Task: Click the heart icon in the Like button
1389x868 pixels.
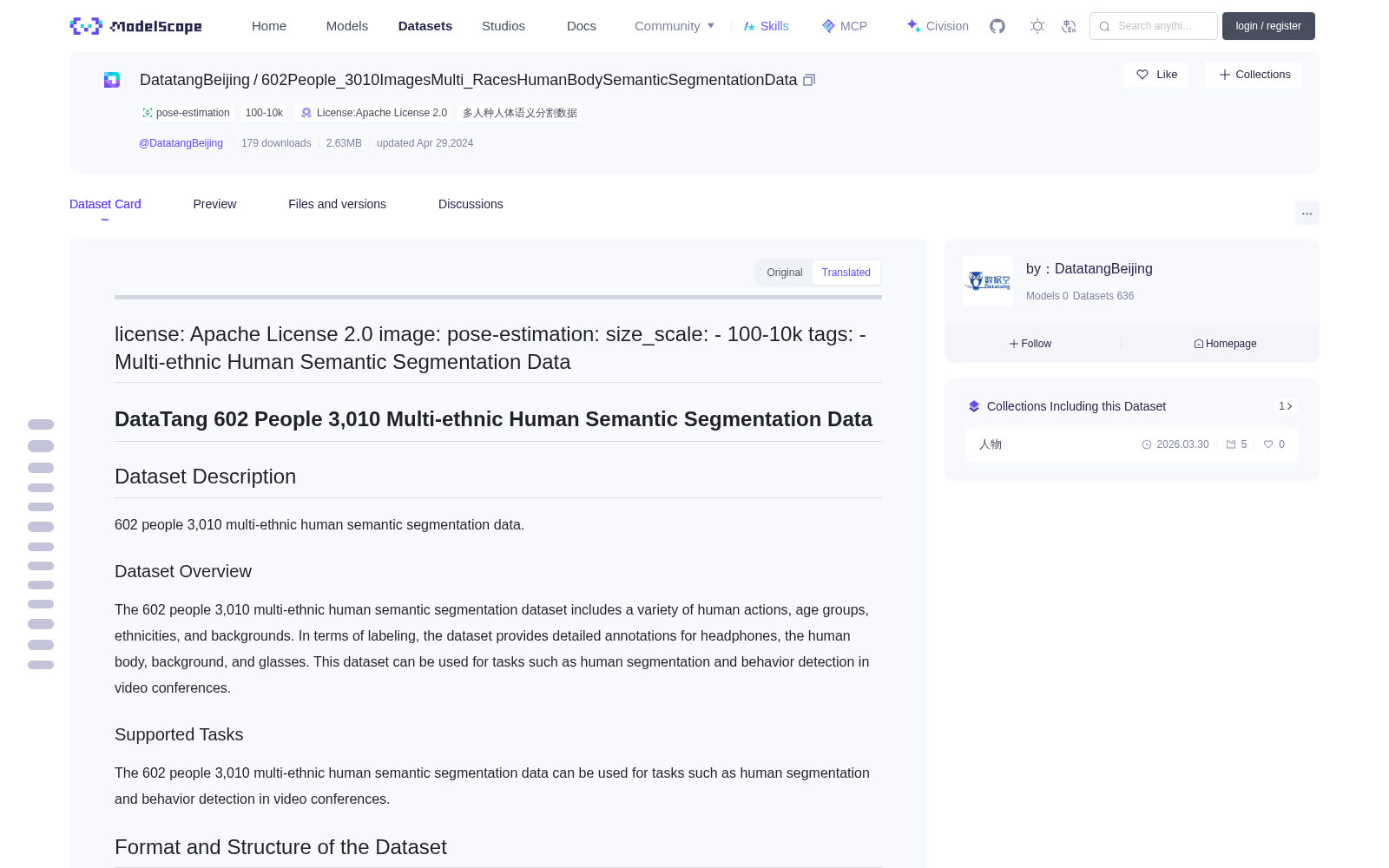Action: [1142, 75]
